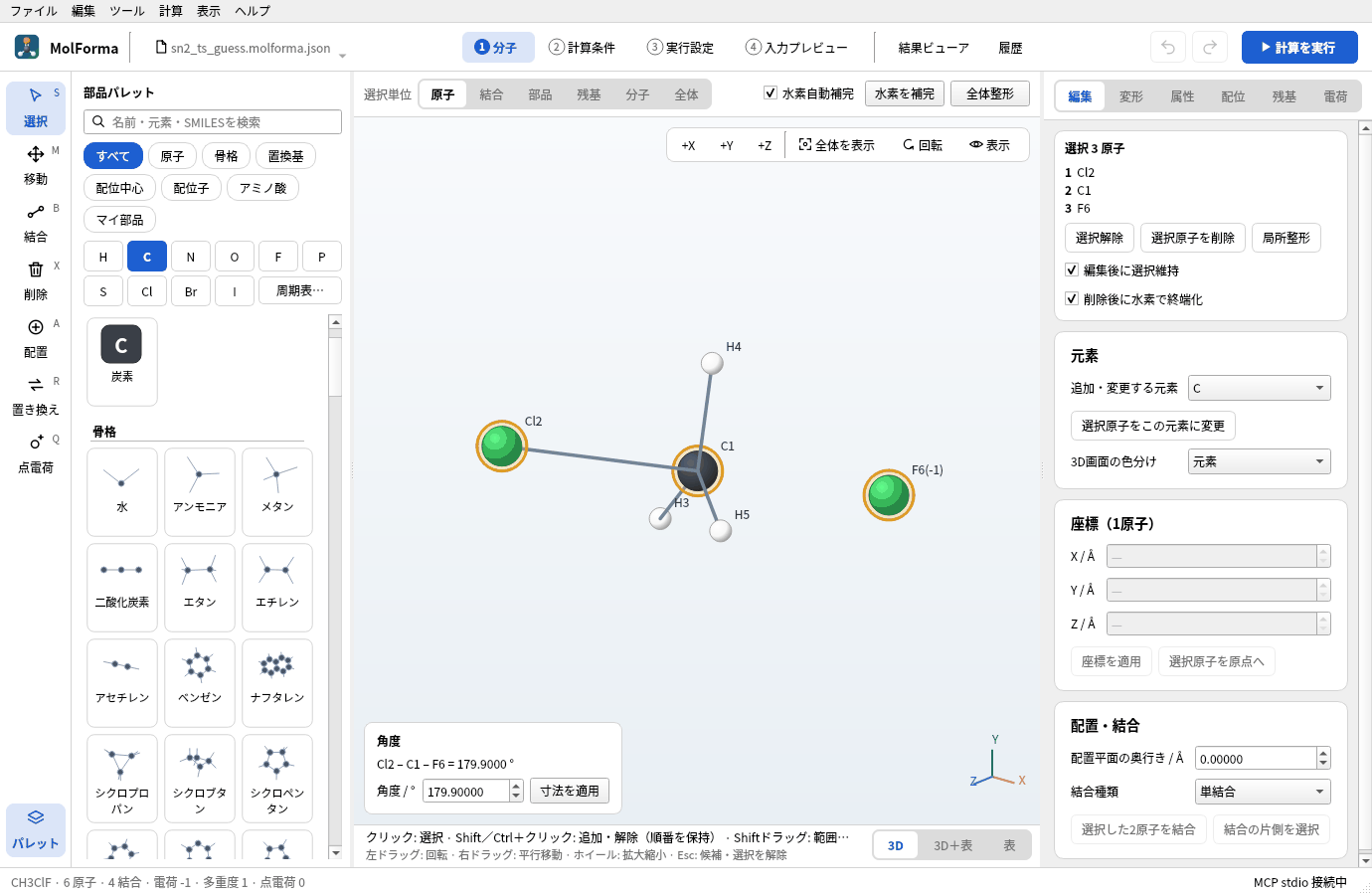Click the 寸法を適用 button
Screen dimensions: 1372x895
point(570,791)
